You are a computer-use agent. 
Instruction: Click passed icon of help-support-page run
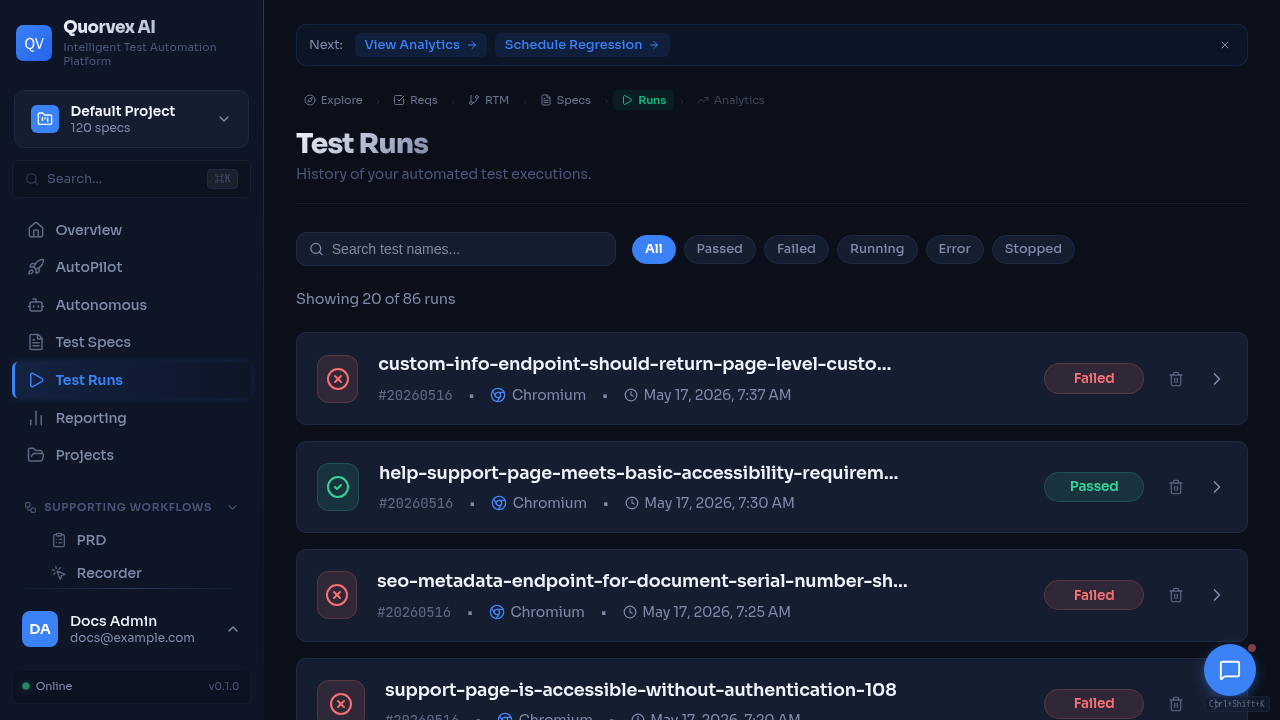coord(338,487)
